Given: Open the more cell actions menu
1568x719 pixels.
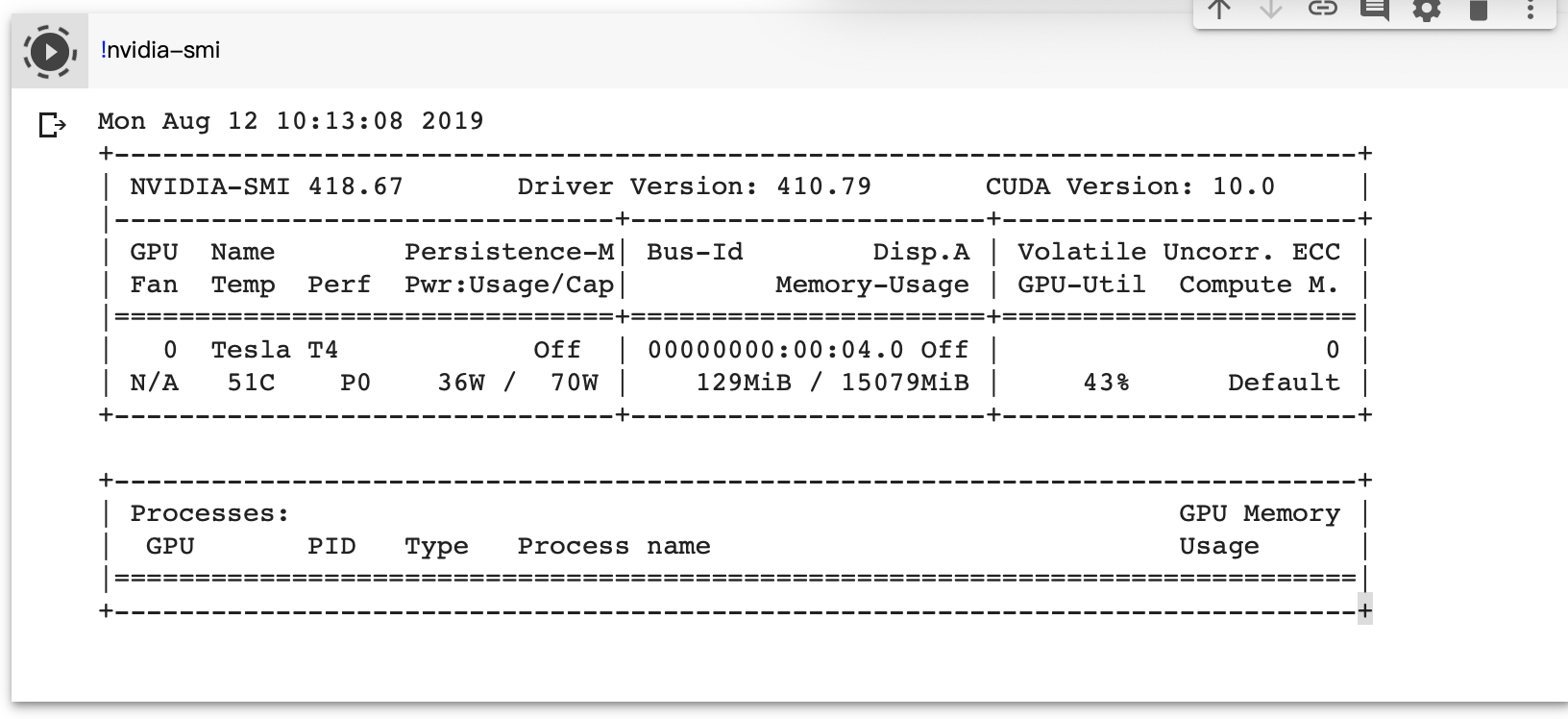Looking at the screenshot, I should pos(1530,12).
